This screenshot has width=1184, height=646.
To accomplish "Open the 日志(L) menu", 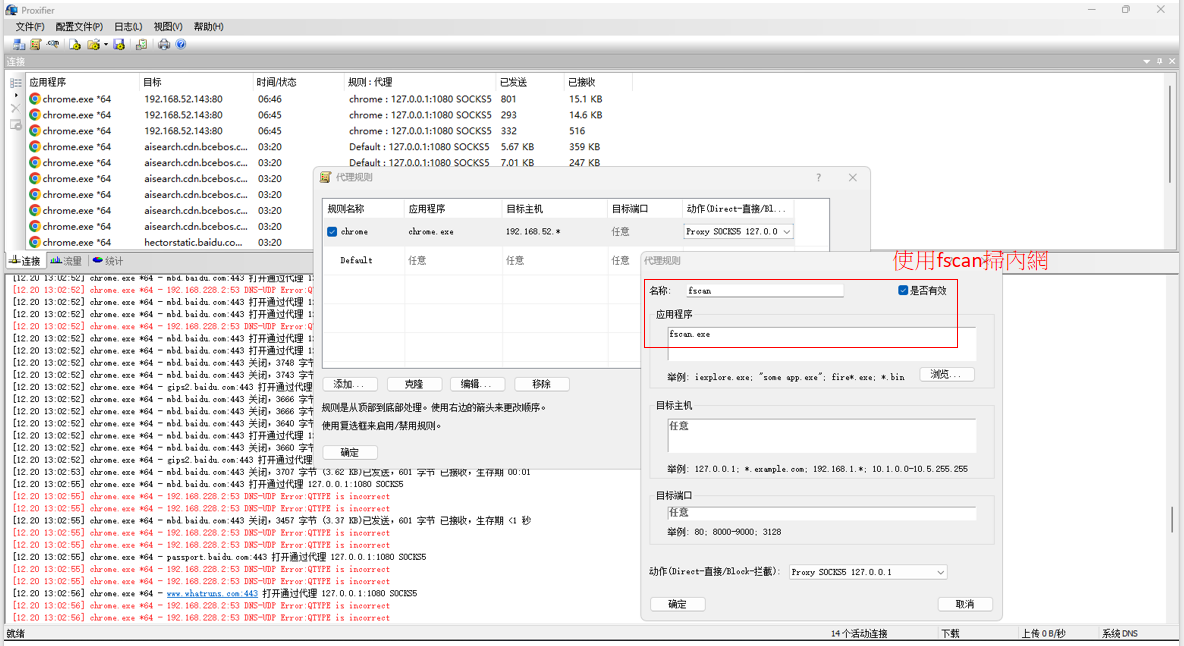I will (128, 26).
